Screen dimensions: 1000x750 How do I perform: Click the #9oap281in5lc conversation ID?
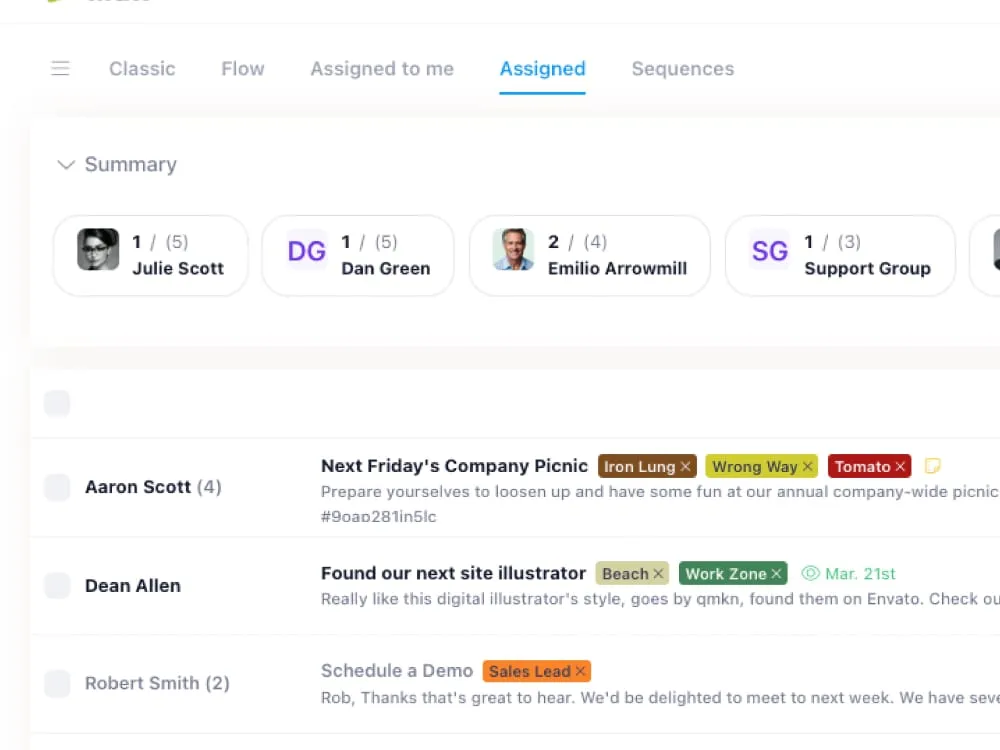tap(379, 516)
